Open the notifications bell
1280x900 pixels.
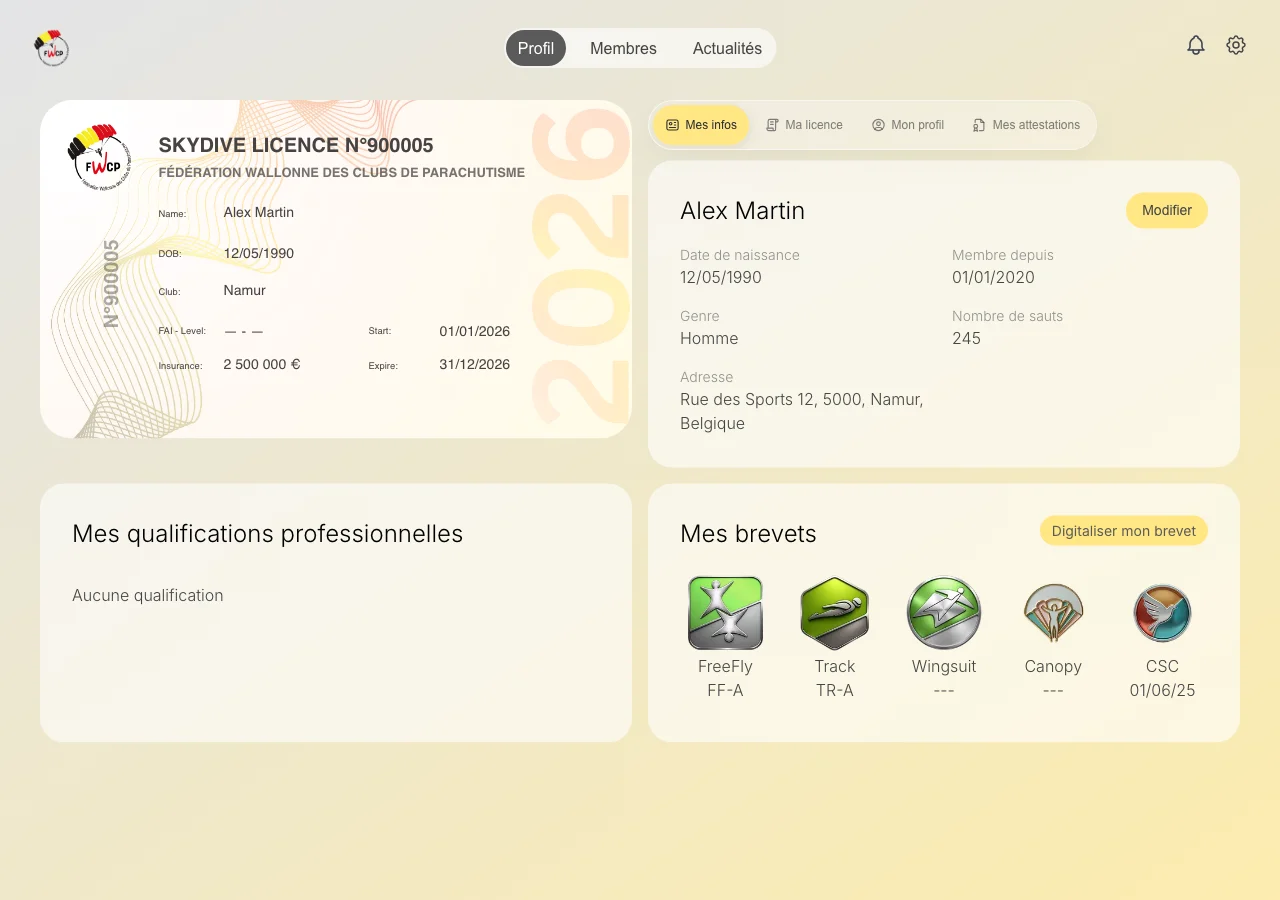pos(1196,45)
